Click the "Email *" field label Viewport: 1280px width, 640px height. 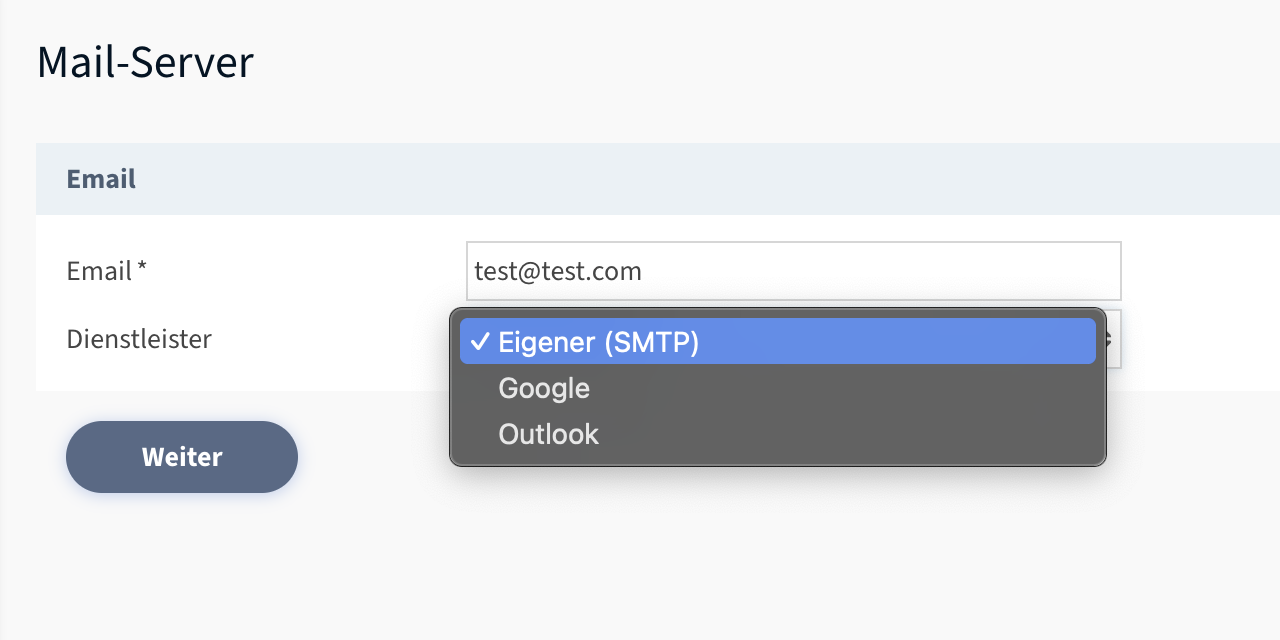[99, 271]
